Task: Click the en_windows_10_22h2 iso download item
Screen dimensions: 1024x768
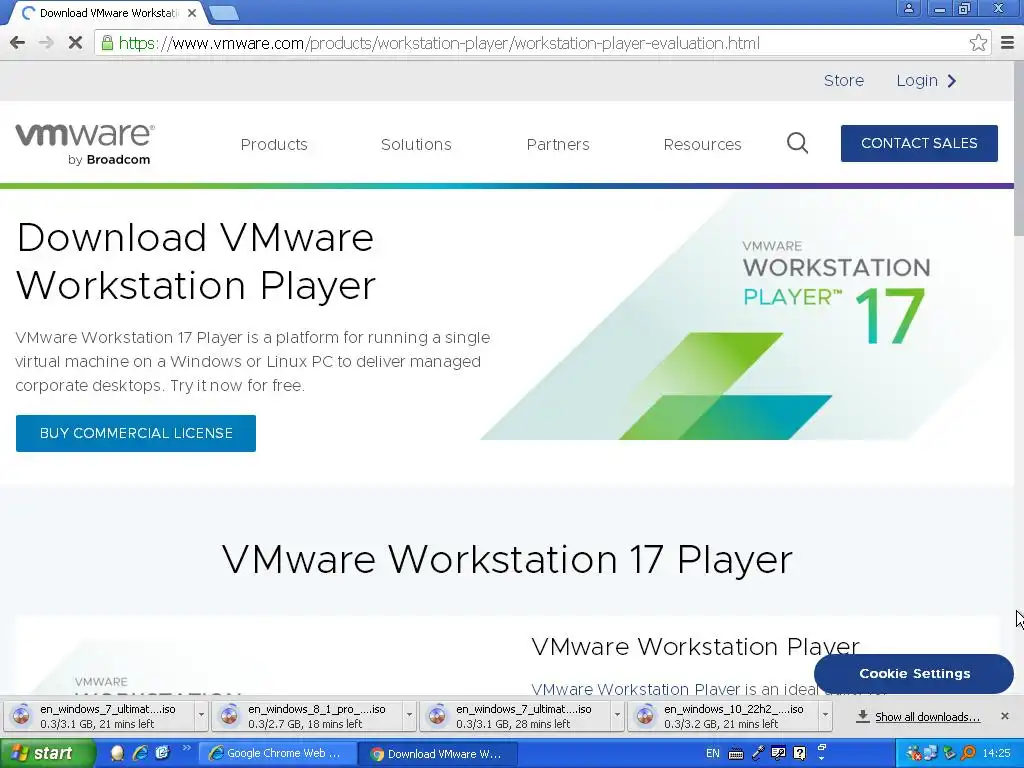Action: click(x=723, y=716)
